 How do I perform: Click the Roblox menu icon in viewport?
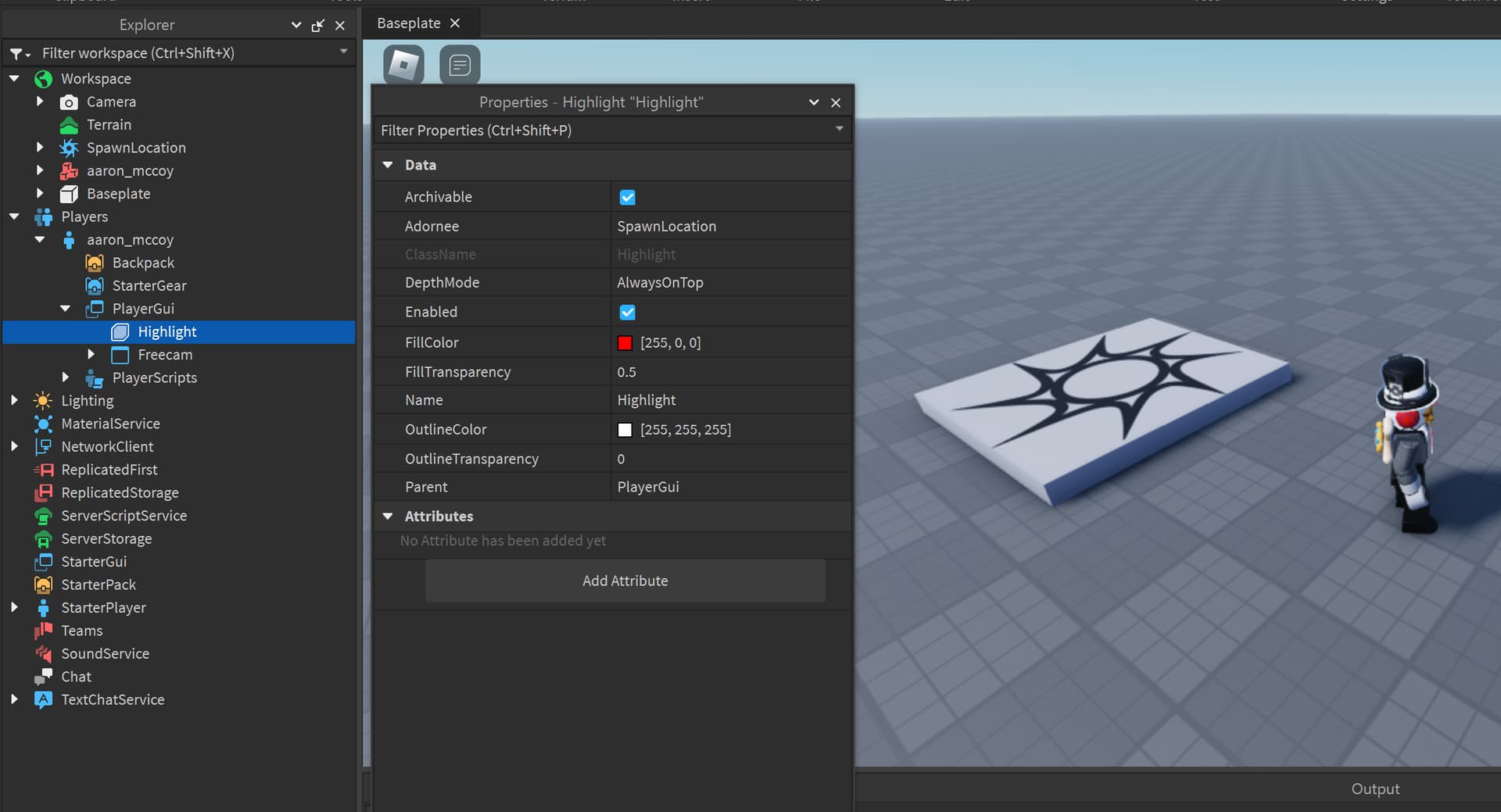click(403, 64)
